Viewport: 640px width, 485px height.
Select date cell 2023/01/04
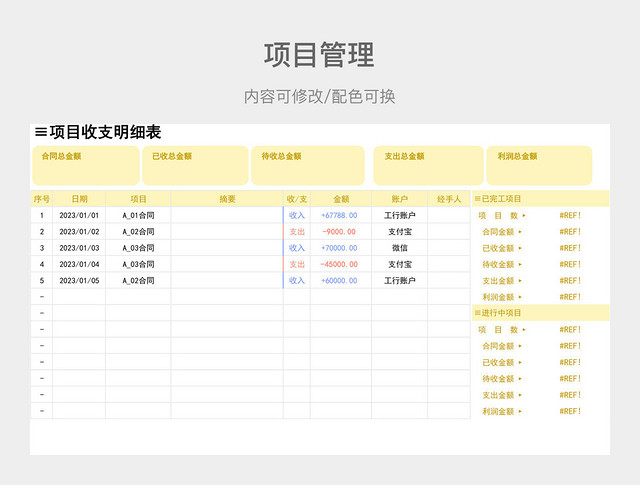tap(79, 264)
